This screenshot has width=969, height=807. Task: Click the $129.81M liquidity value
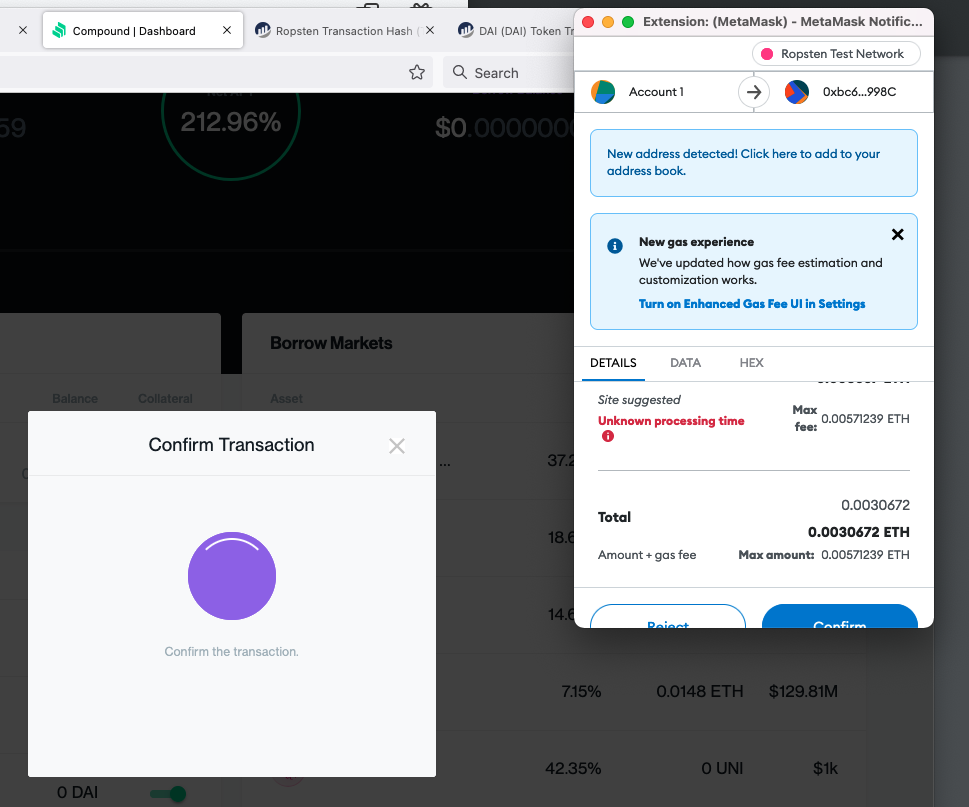(803, 691)
